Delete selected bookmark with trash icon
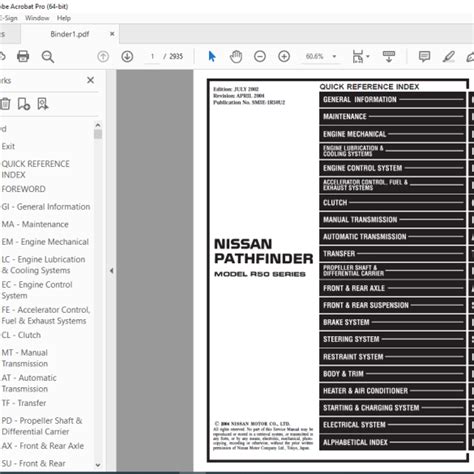474x474 pixels. [x=5, y=104]
